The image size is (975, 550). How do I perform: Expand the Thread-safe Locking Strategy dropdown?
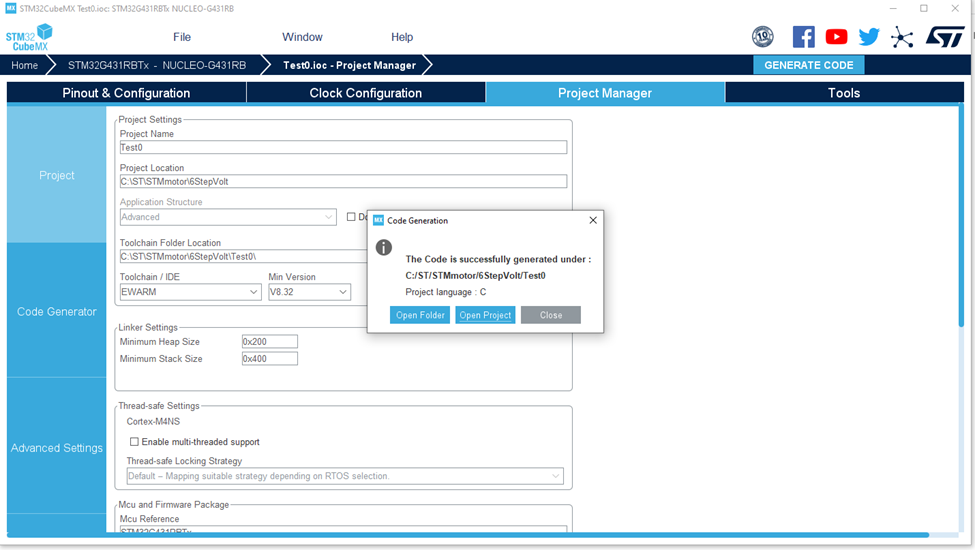[x=345, y=476]
